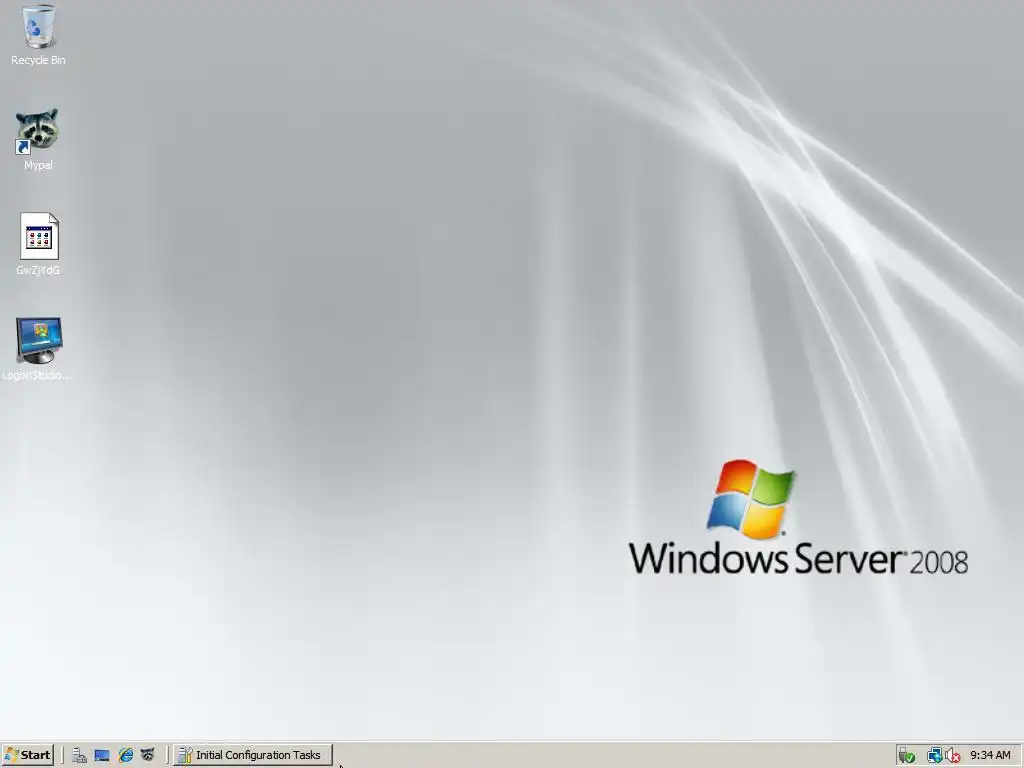This screenshot has height=768, width=1024.
Task: Click the 9:34 AM clock
Action: pyautogui.click(x=990, y=755)
